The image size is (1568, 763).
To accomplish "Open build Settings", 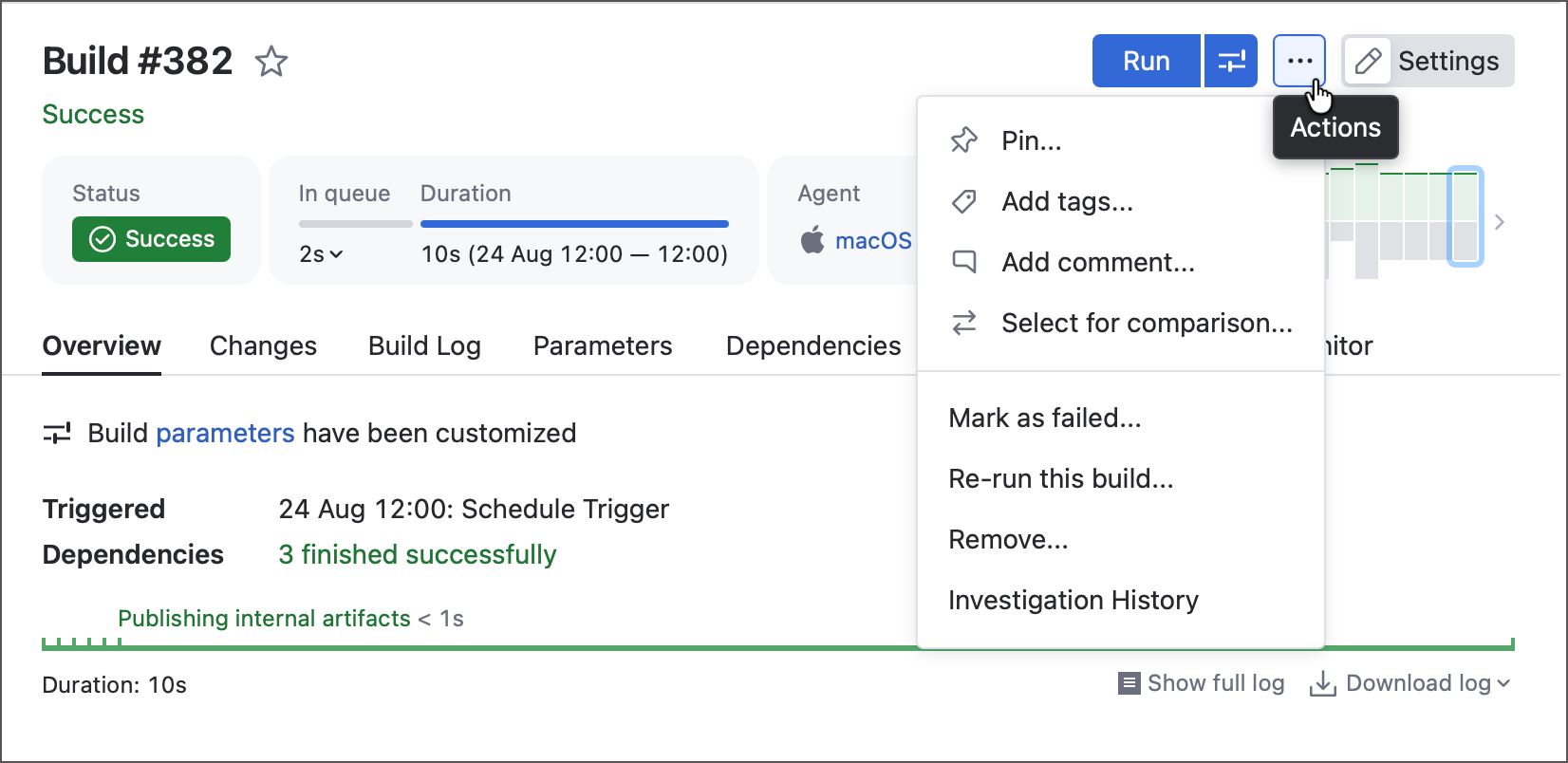I will (x=1428, y=61).
